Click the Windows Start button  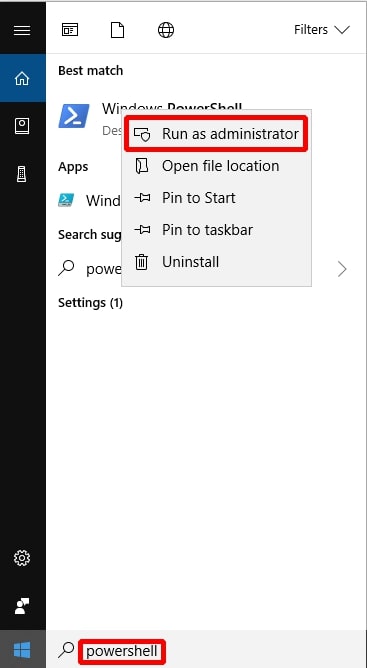click(x=22, y=650)
